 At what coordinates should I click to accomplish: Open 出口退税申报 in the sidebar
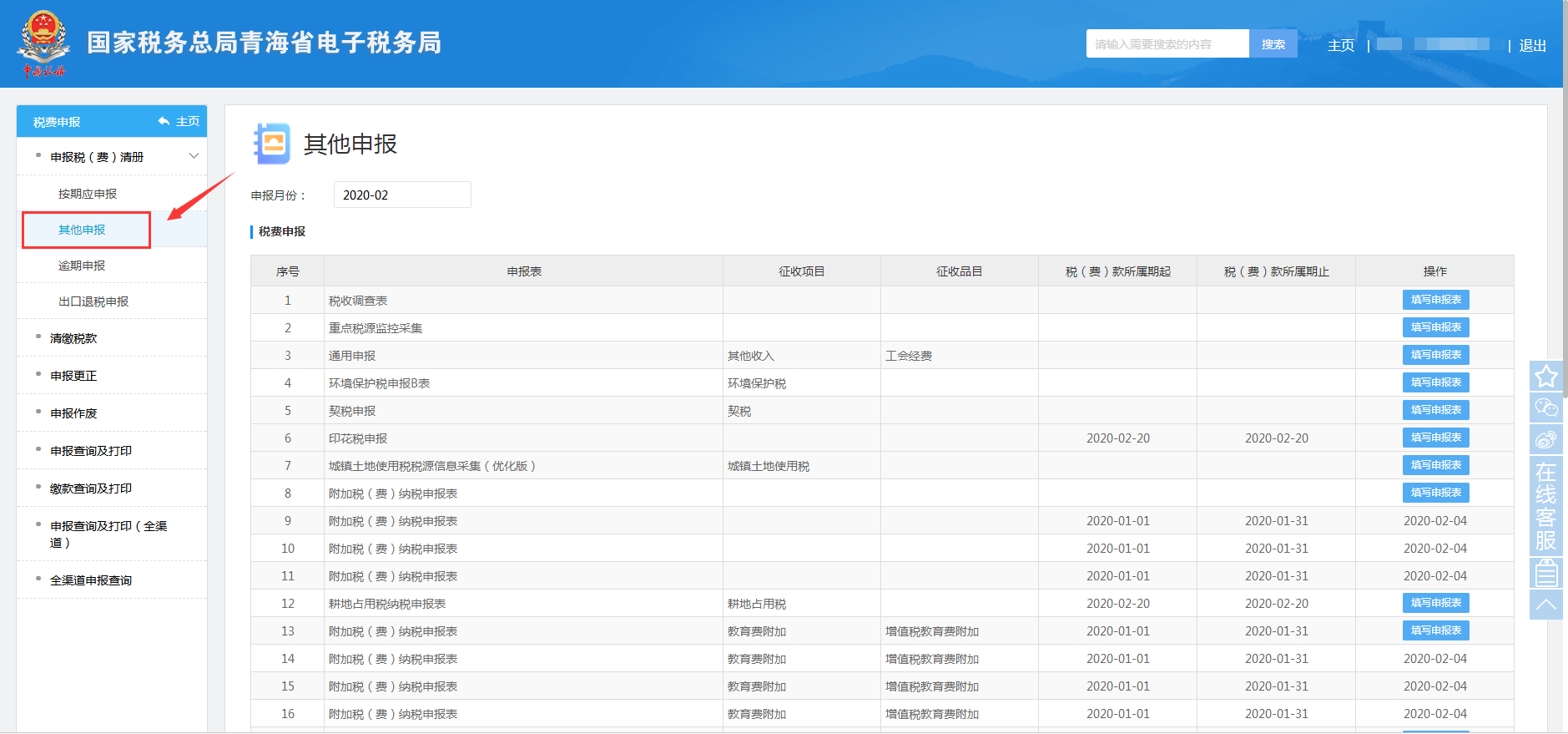pos(93,301)
